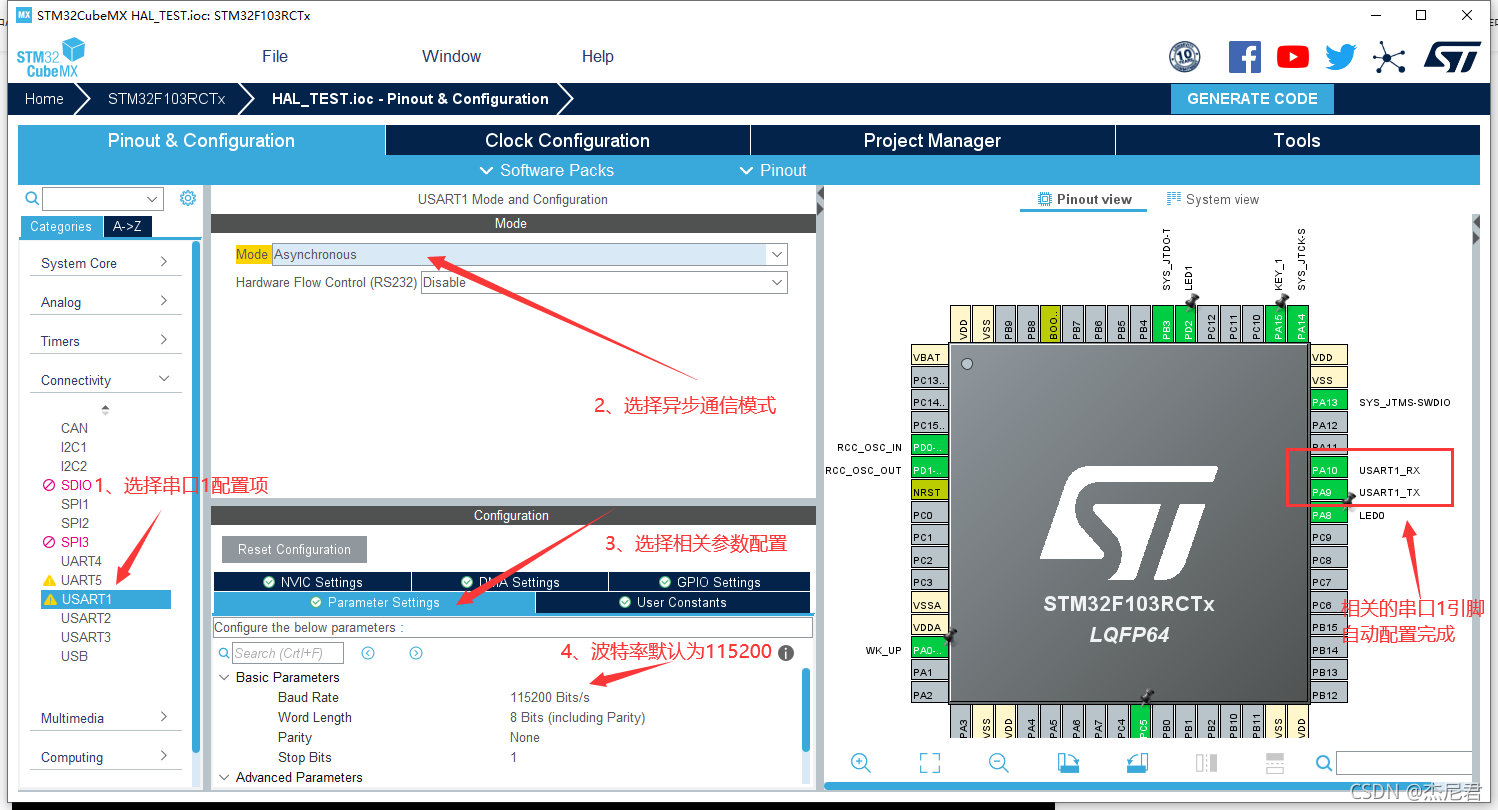Viewport: 1498px width, 810px height.
Task: Switch to Project Manager tab
Action: point(932,140)
